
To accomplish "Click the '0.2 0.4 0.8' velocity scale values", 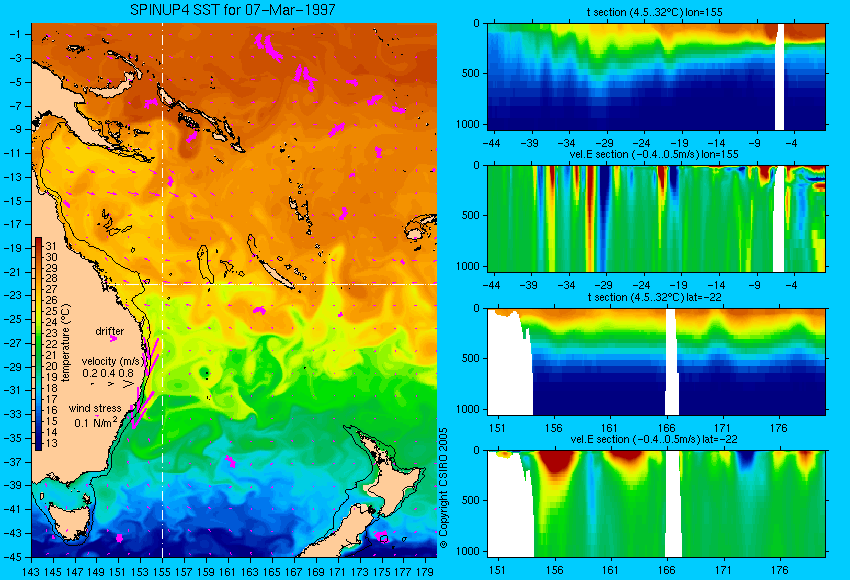I will tap(108, 373).
